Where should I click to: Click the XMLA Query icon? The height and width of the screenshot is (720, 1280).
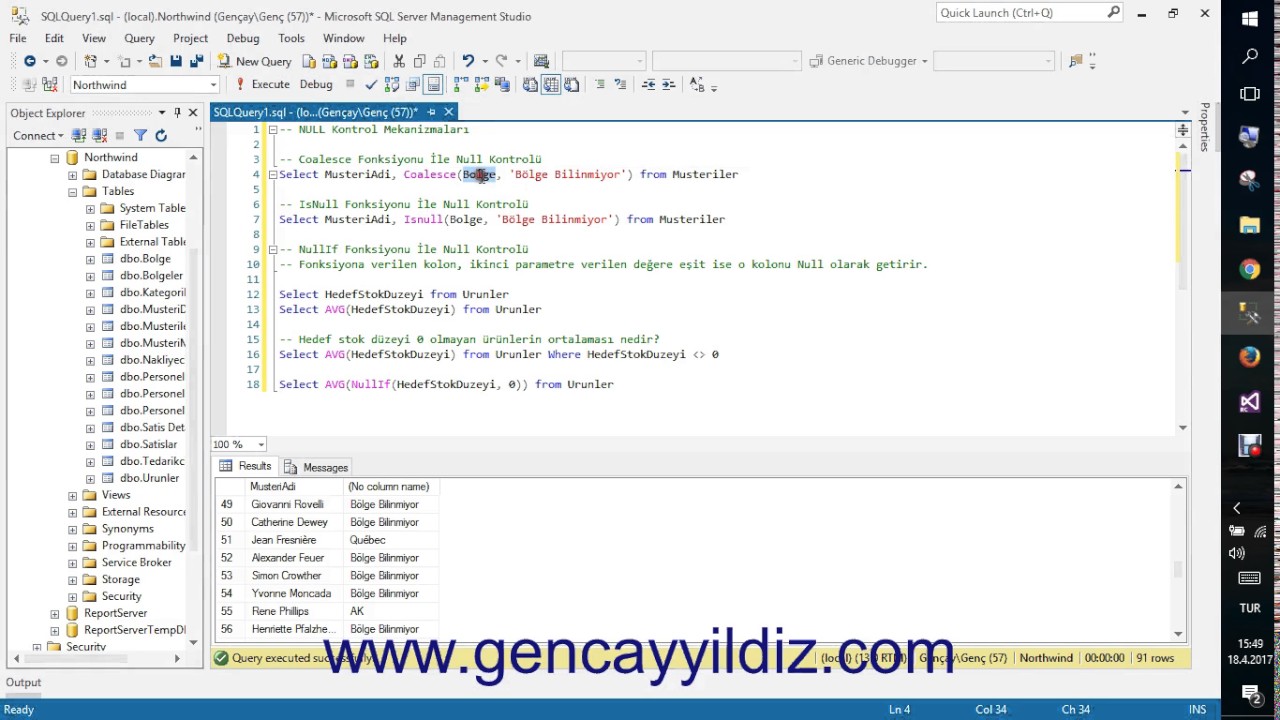point(371,61)
